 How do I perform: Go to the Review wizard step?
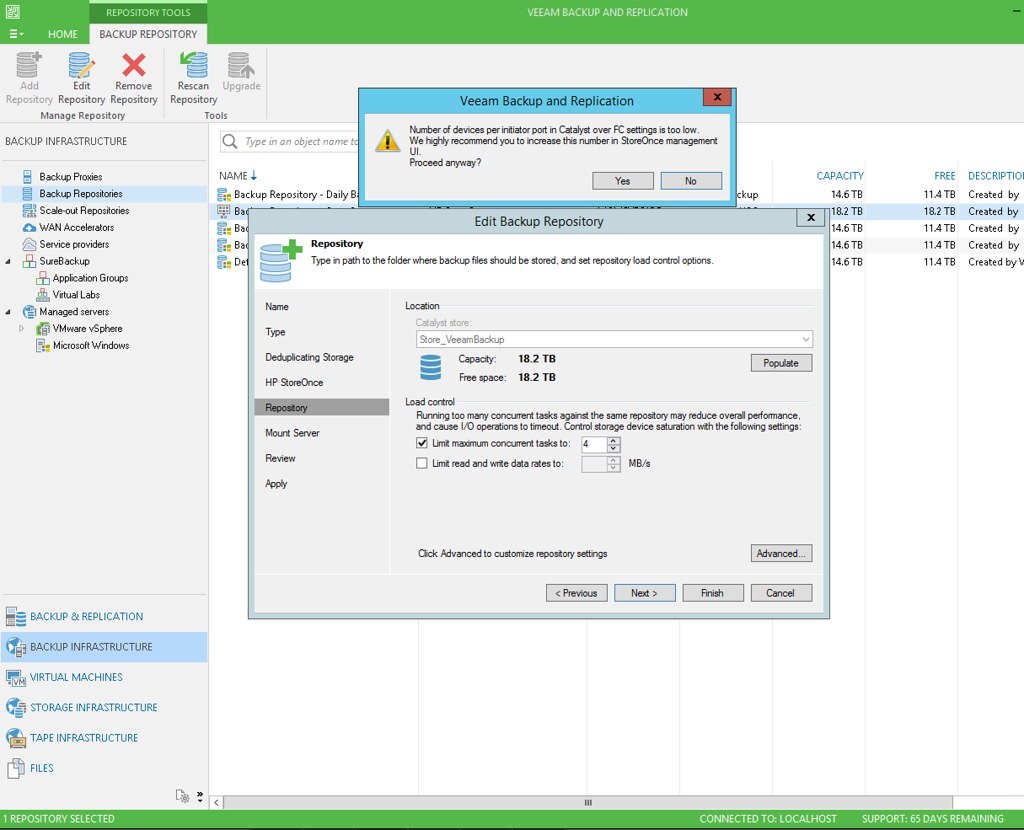(280, 458)
